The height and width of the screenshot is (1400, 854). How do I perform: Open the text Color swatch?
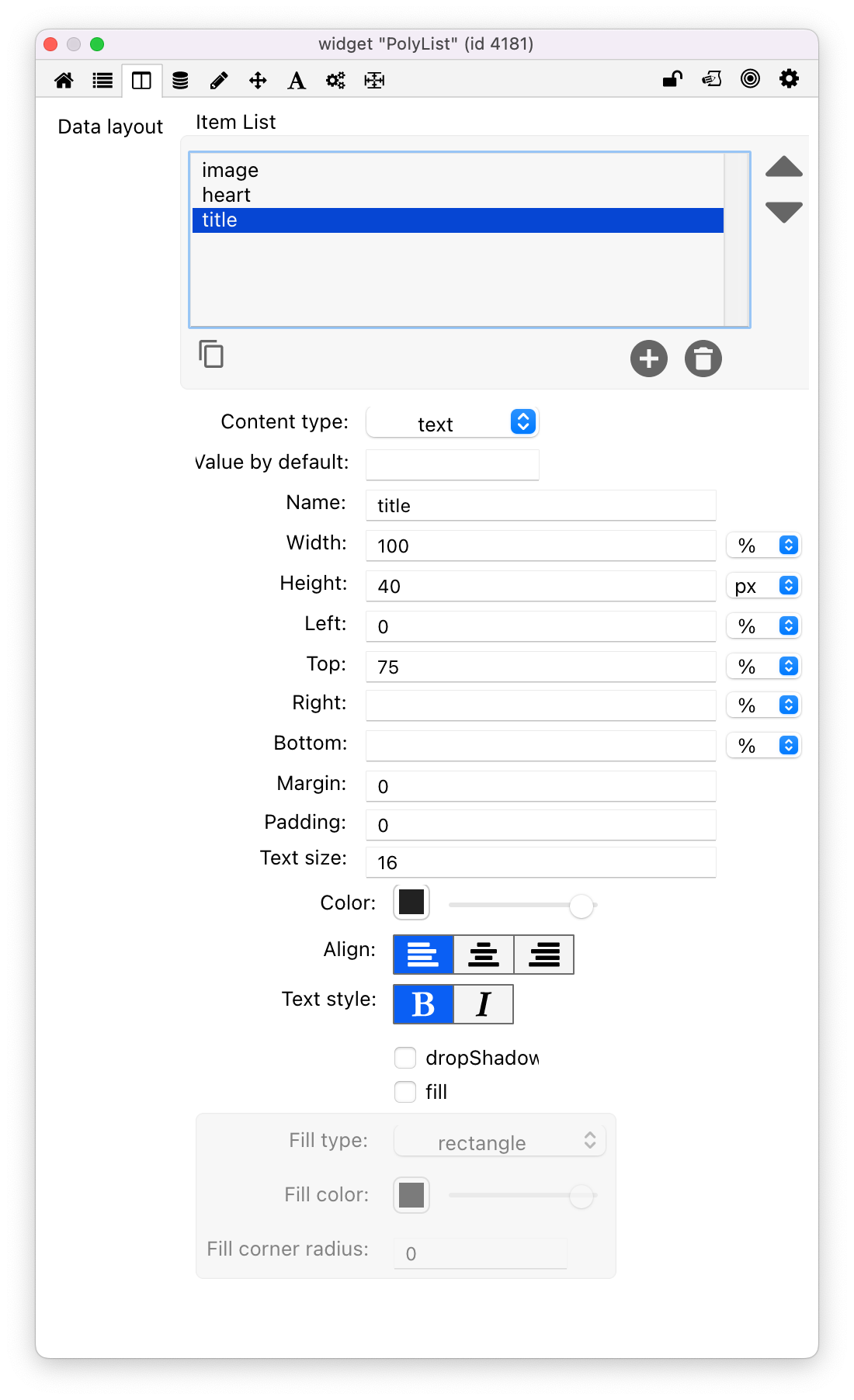(x=411, y=903)
